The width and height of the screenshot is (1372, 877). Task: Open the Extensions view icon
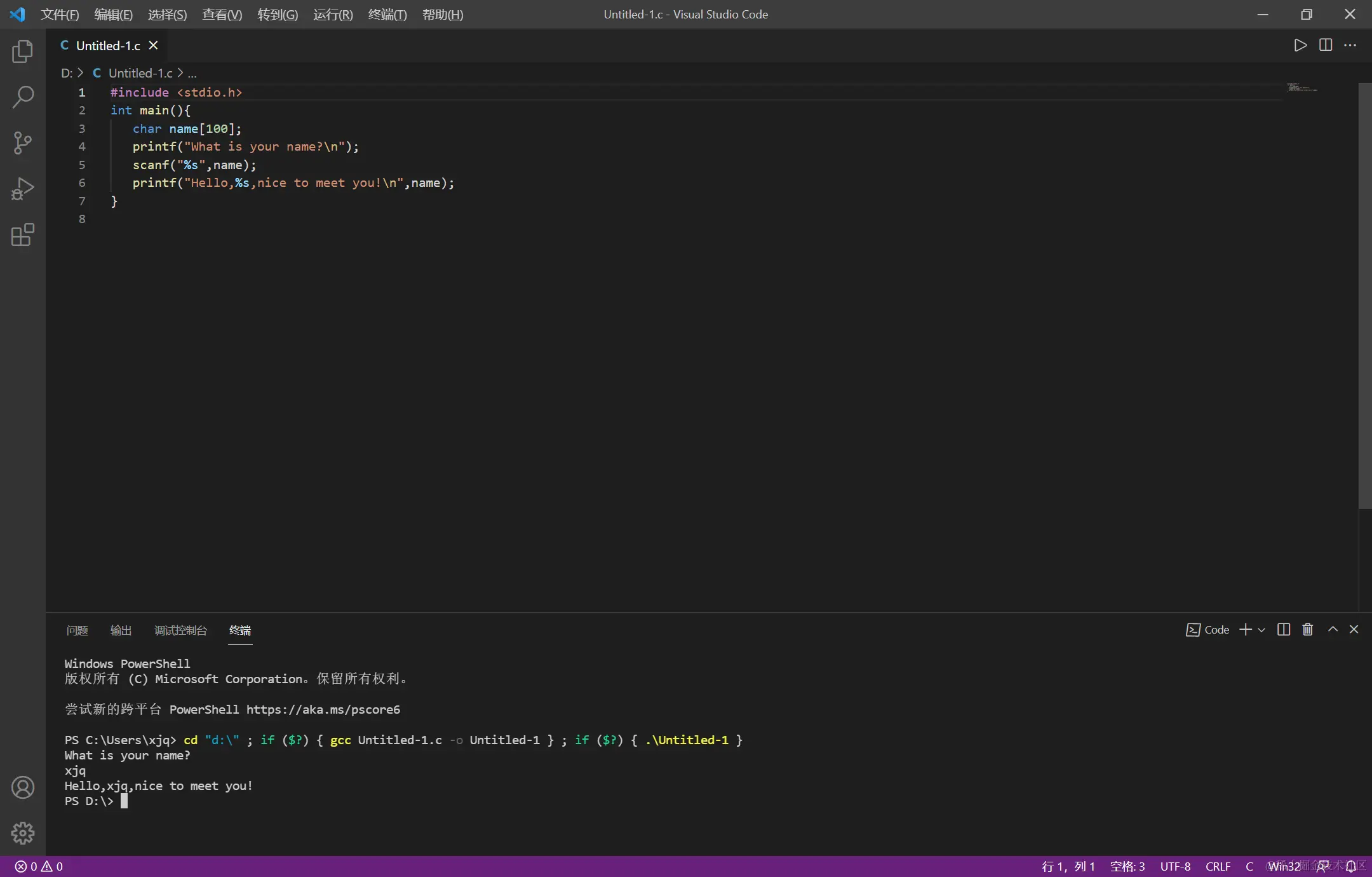tap(23, 235)
